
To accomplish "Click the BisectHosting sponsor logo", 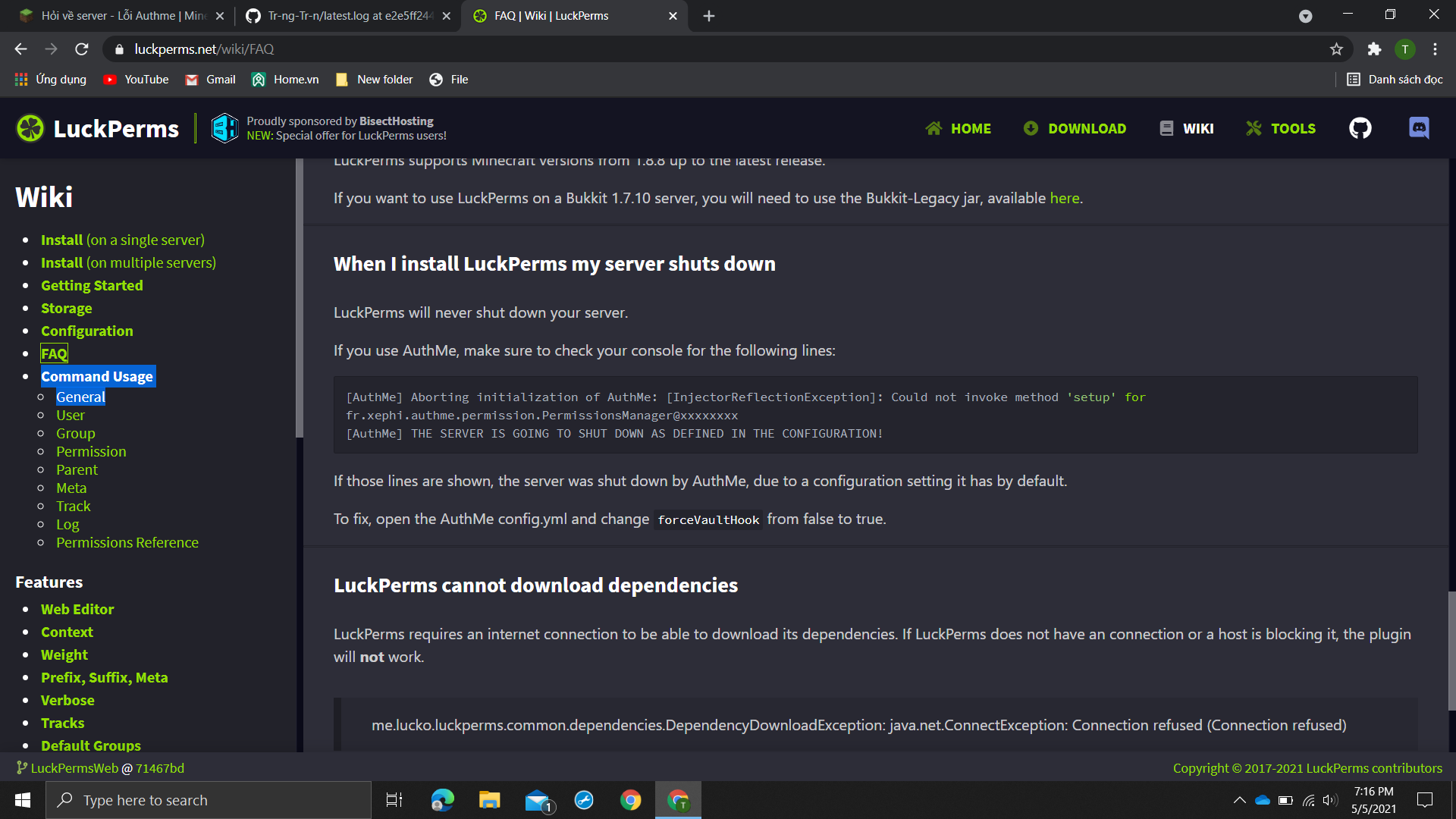I will pos(224,128).
